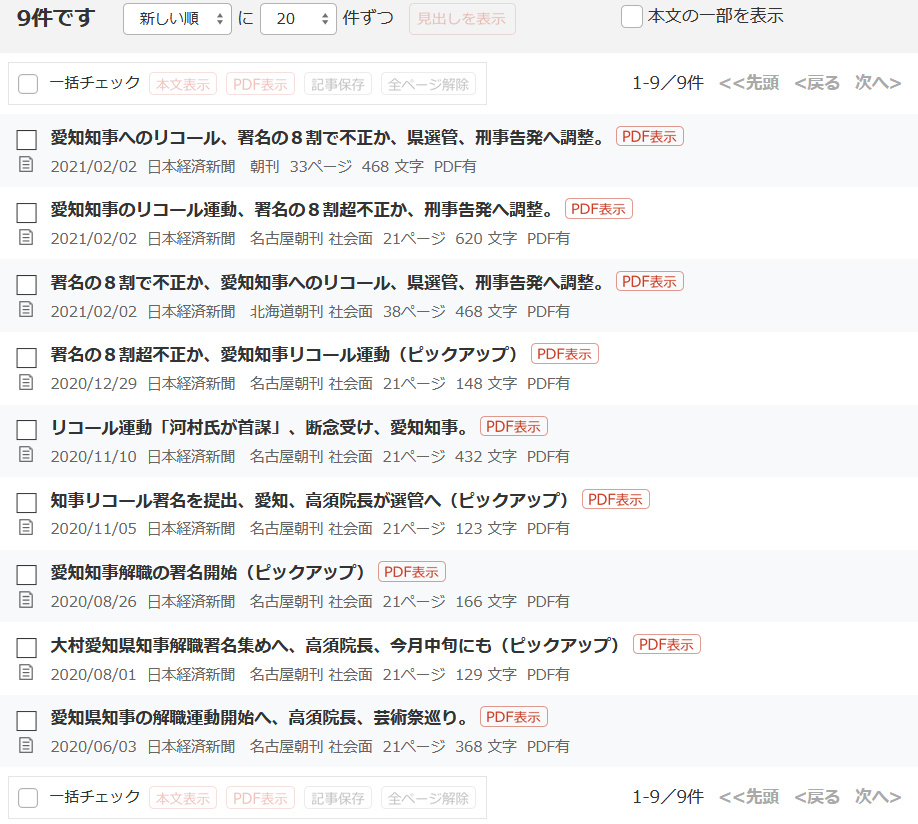This screenshot has height=824, width=918.
Task: Click the bottom 全ページ解除 button
Action: click(x=428, y=798)
